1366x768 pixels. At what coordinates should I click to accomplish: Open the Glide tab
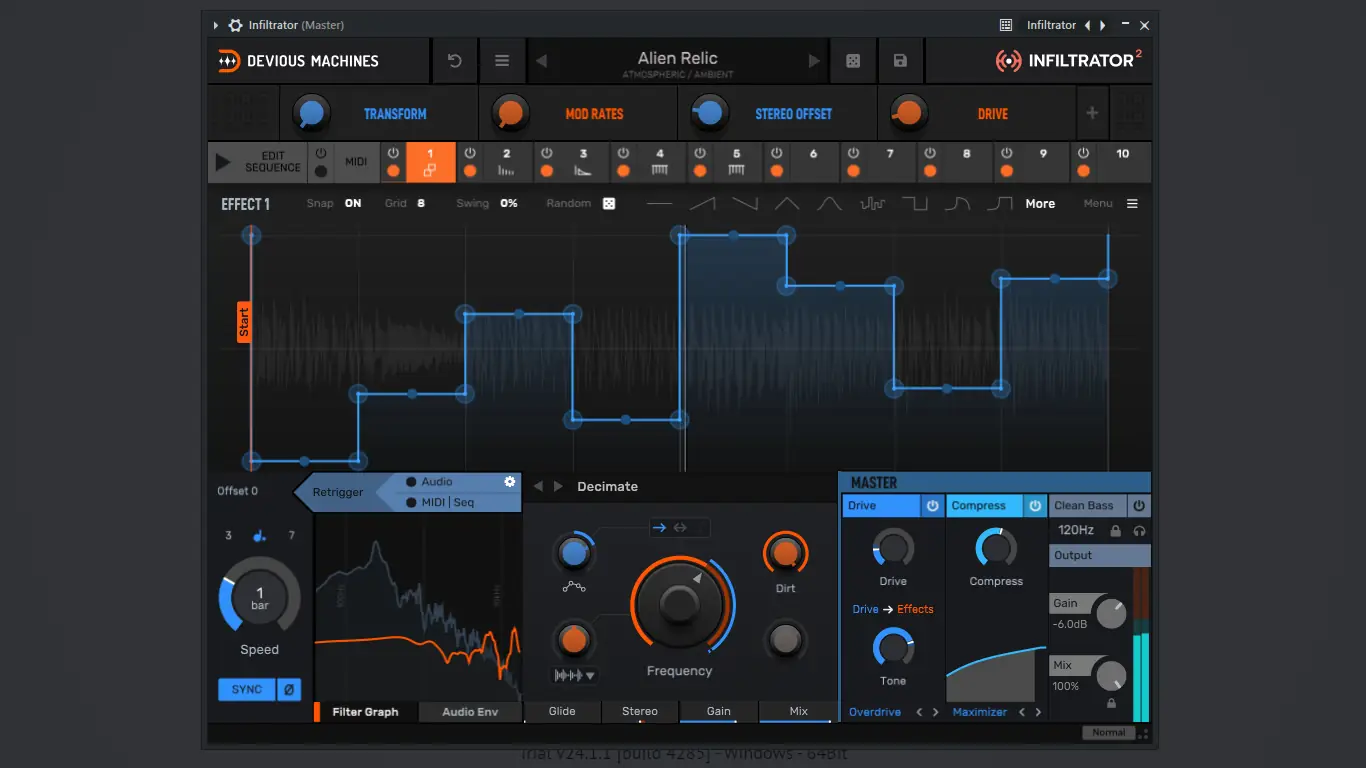pyautogui.click(x=562, y=712)
